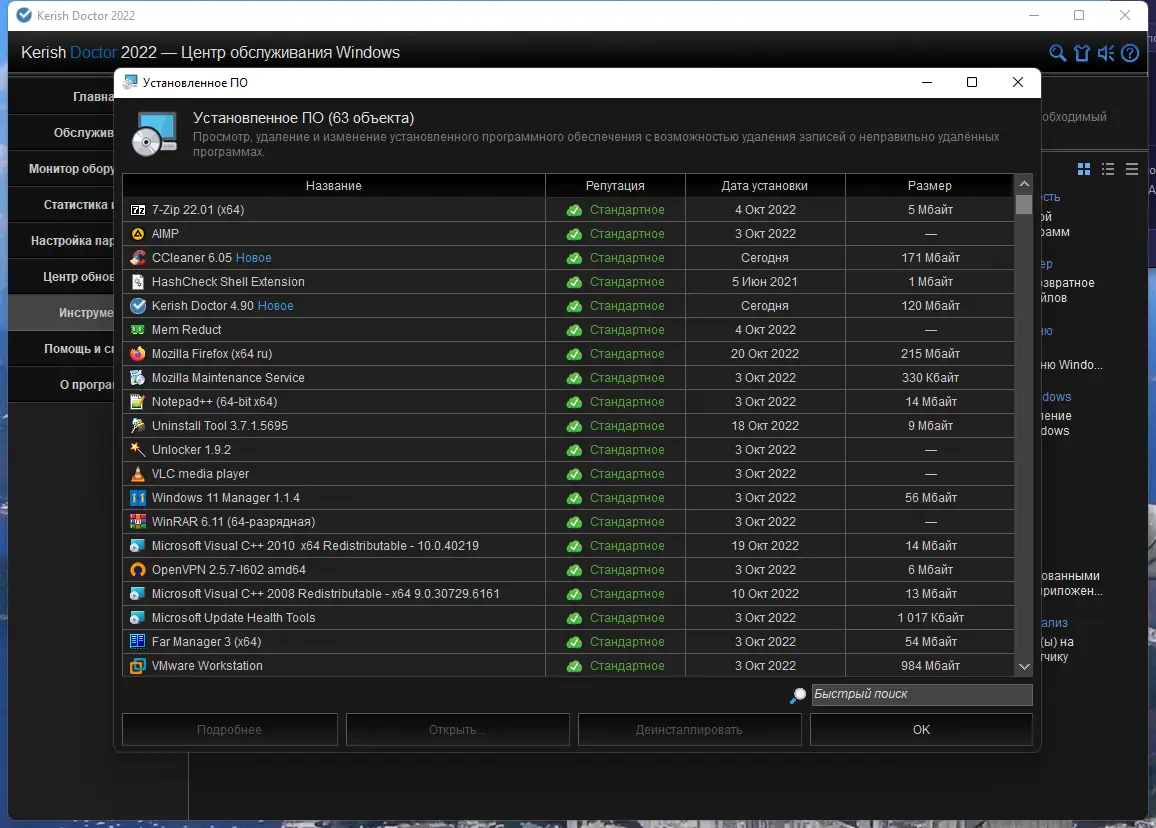Click the Mem Reduct program icon

[x=138, y=330]
